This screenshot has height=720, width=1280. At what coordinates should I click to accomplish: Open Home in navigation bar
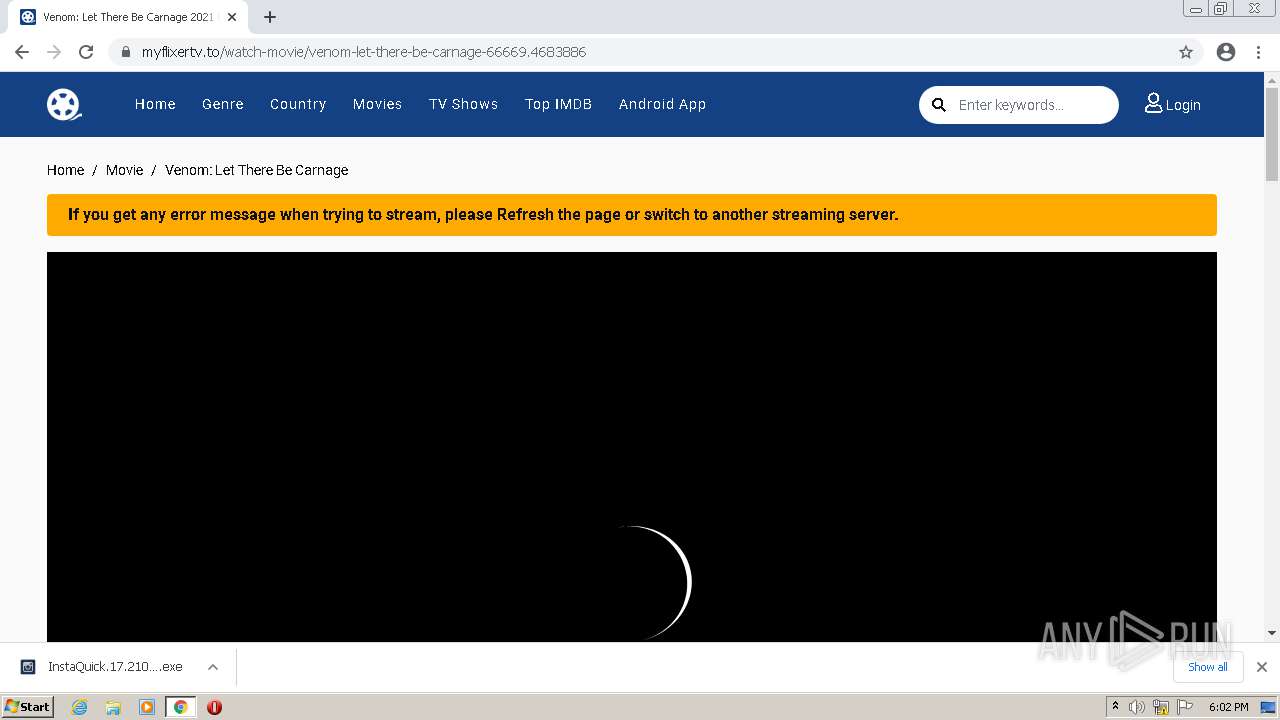[155, 104]
